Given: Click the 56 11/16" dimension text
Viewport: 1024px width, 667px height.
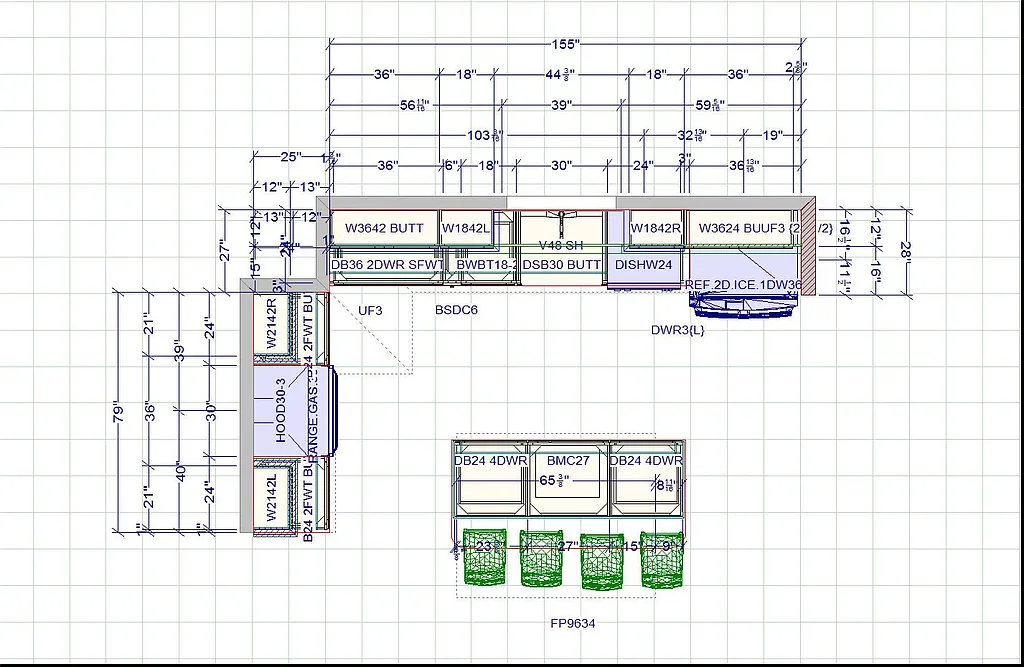Looking at the screenshot, I should click(414, 105).
